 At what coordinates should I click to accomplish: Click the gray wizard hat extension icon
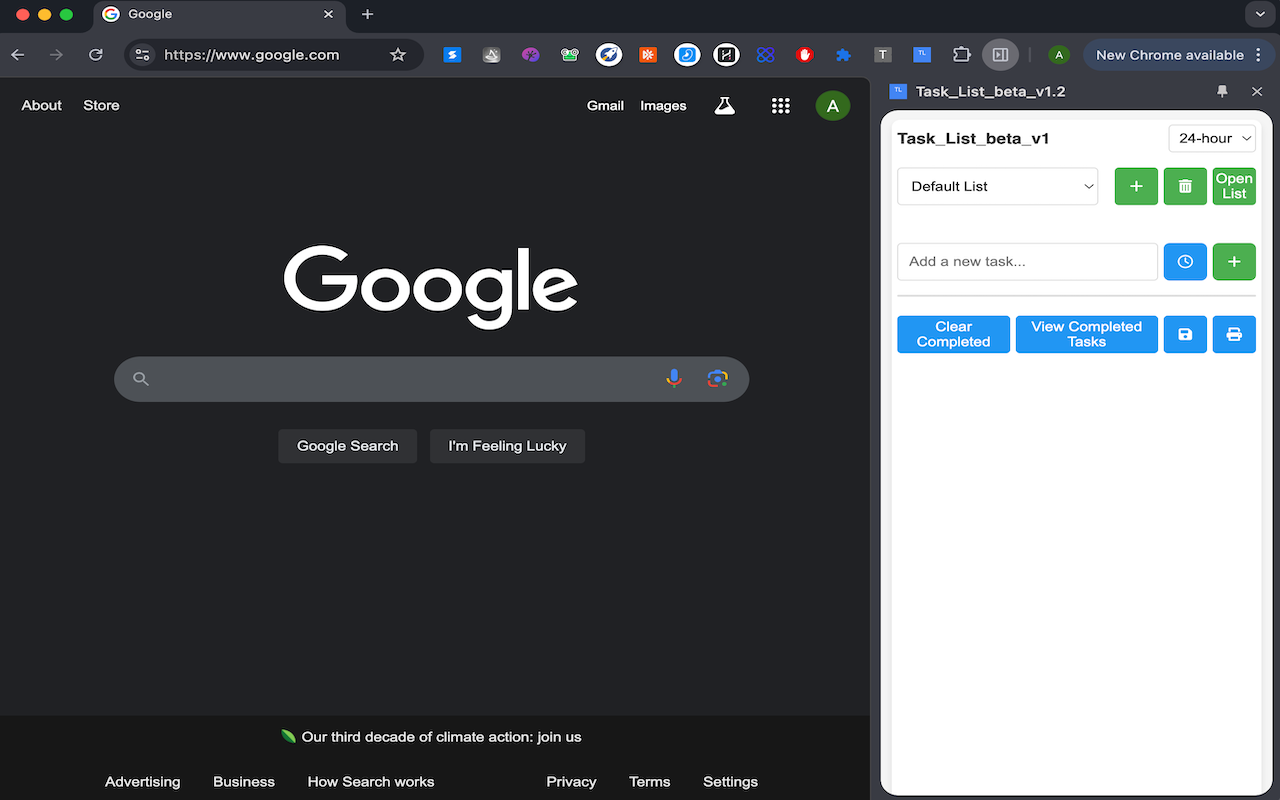coord(491,55)
